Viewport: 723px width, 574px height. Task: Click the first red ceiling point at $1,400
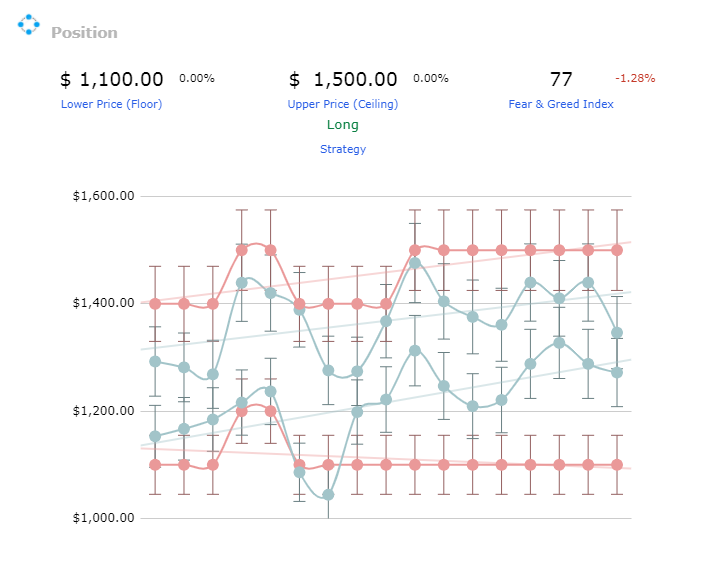155,304
